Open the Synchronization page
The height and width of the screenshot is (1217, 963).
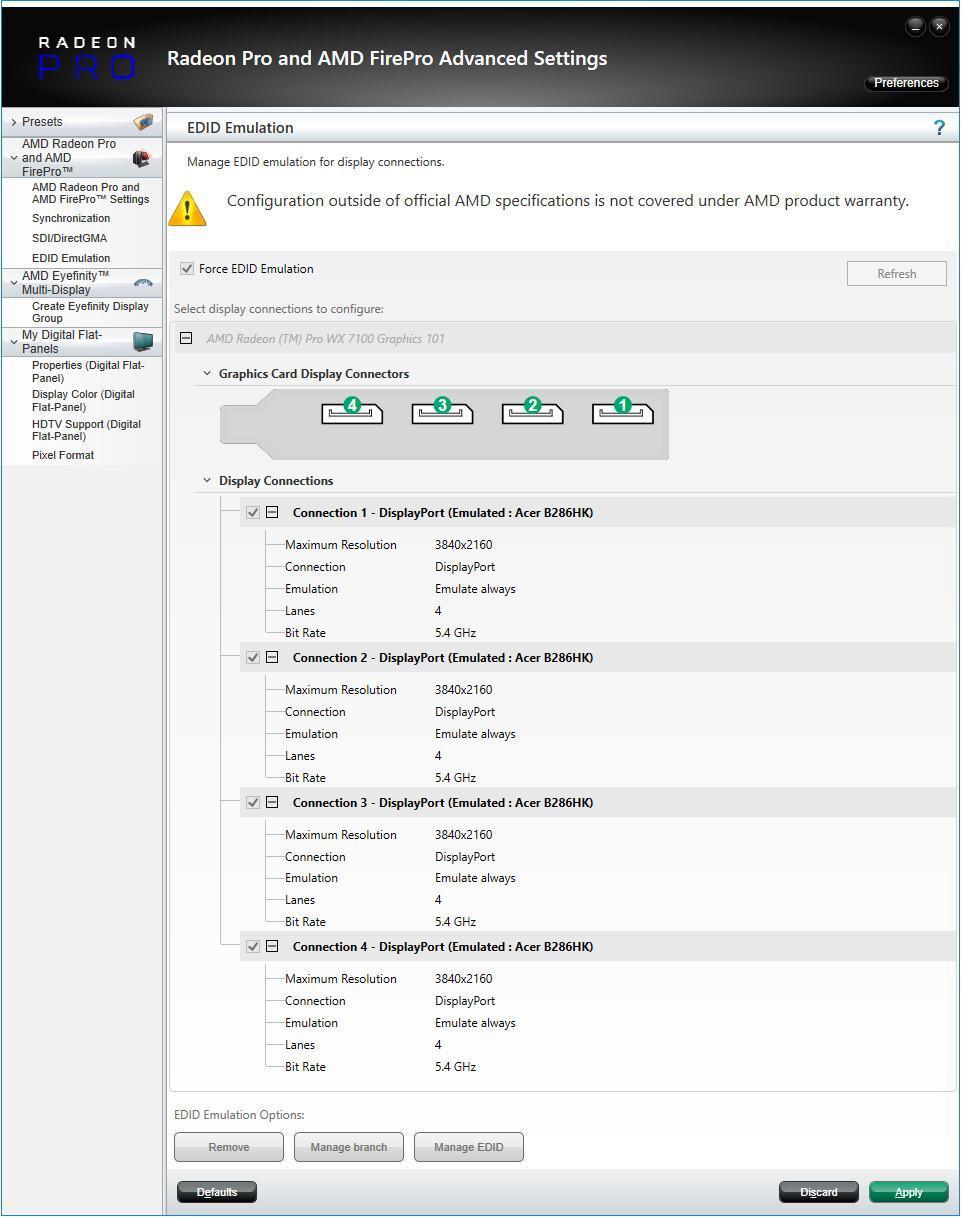point(71,219)
